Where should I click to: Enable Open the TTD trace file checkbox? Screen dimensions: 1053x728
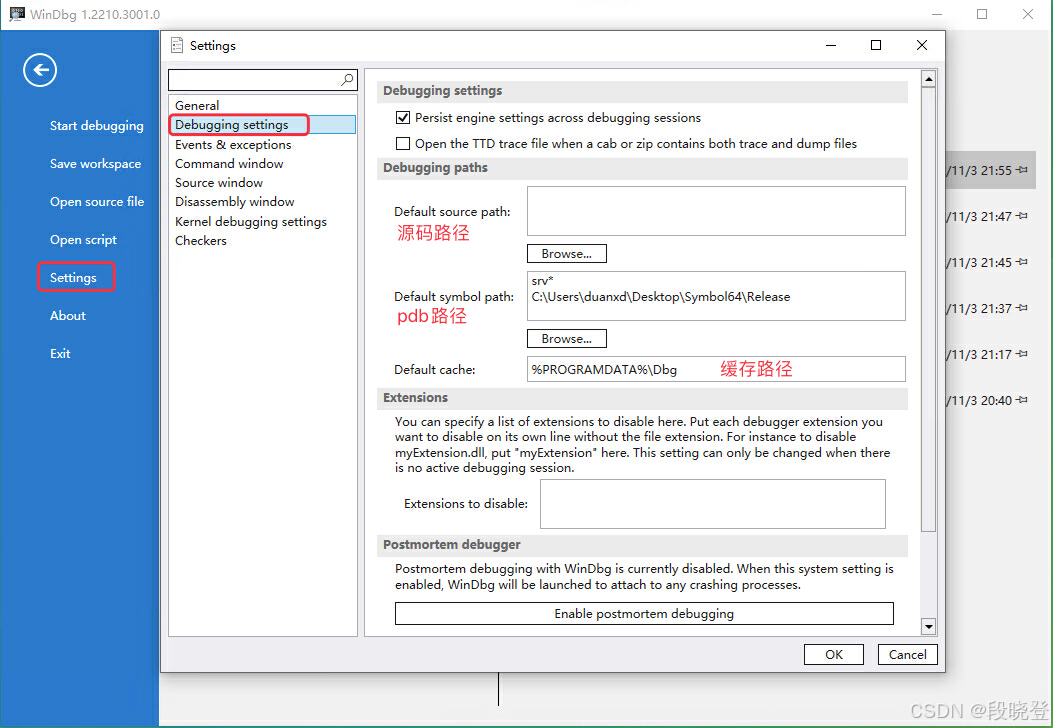[x=403, y=143]
